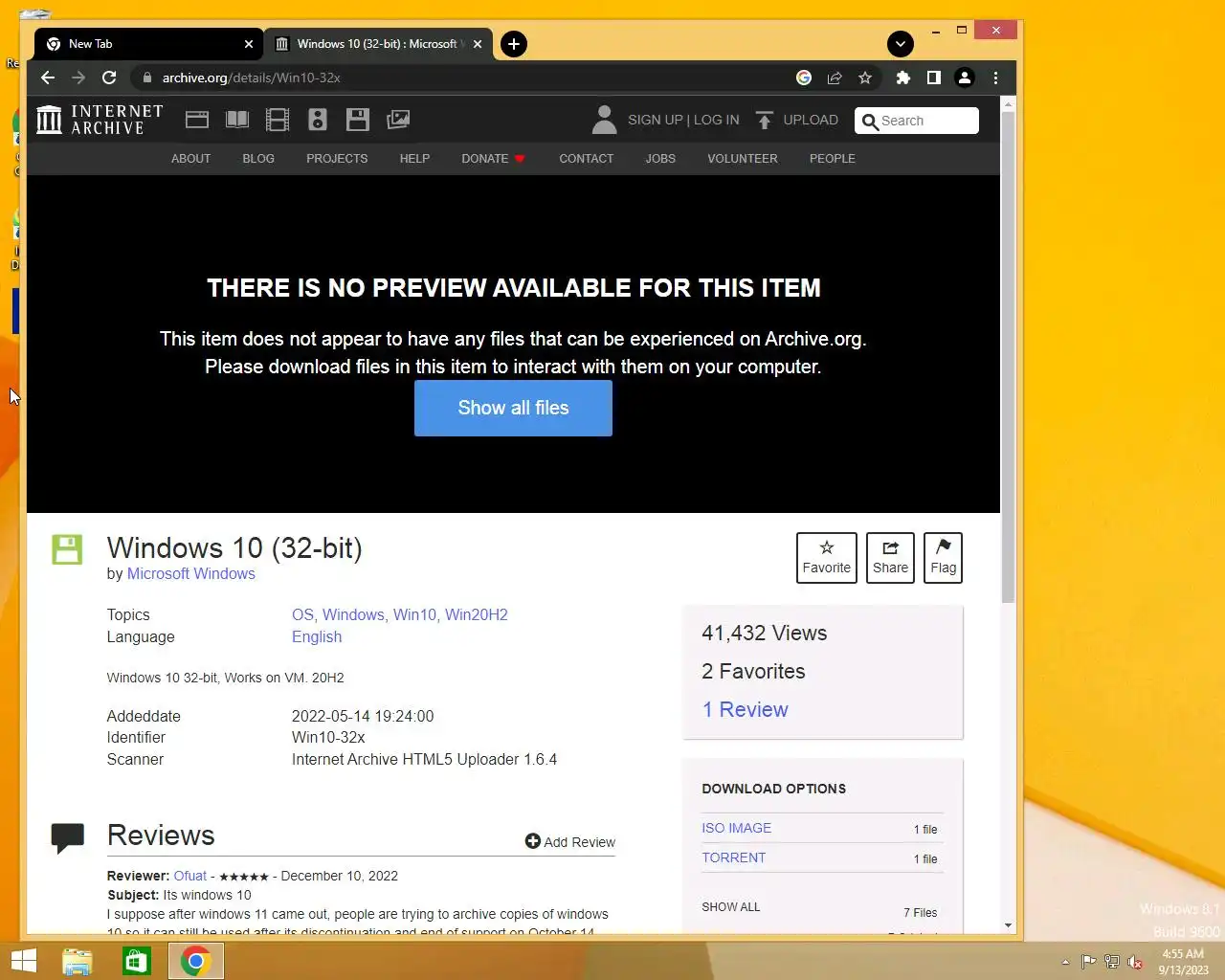The image size is (1225, 980).
Task: Open the Chrome profile icon
Action: coord(965,78)
